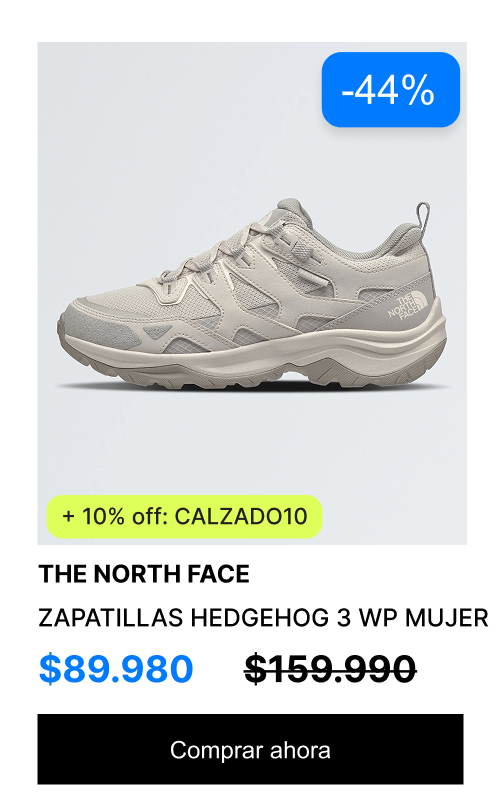This screenshot has width=501, height=810.
Task: Open ZAPATILLAS HEDGEHOG 3 WP MUJER title
Action: tap(263, 617)
